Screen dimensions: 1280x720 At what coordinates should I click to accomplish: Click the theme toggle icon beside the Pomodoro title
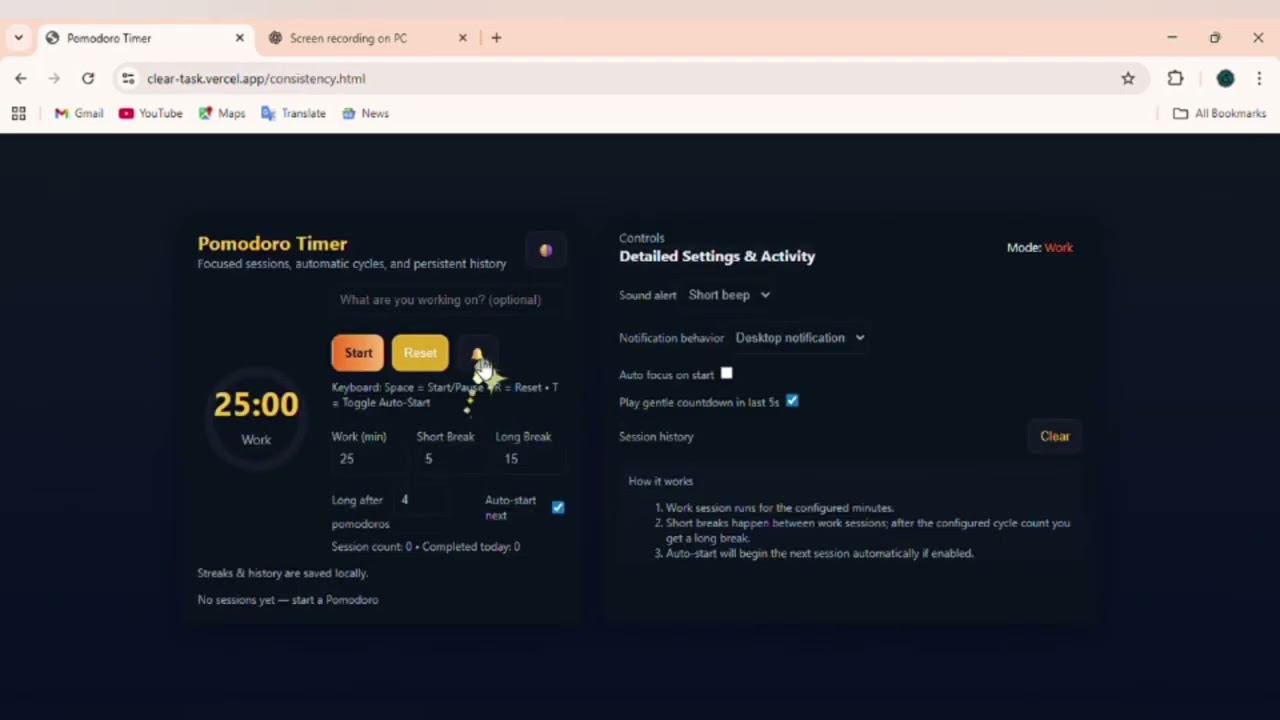point(546,250)
